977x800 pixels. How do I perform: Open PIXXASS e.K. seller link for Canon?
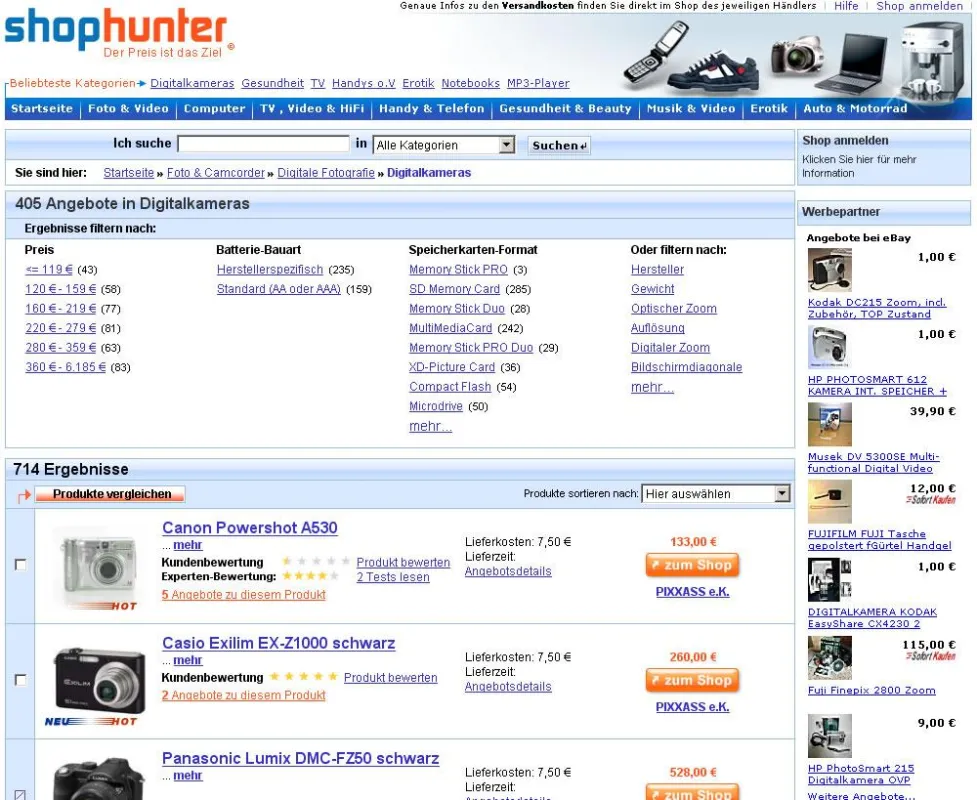tap(692, 592)
